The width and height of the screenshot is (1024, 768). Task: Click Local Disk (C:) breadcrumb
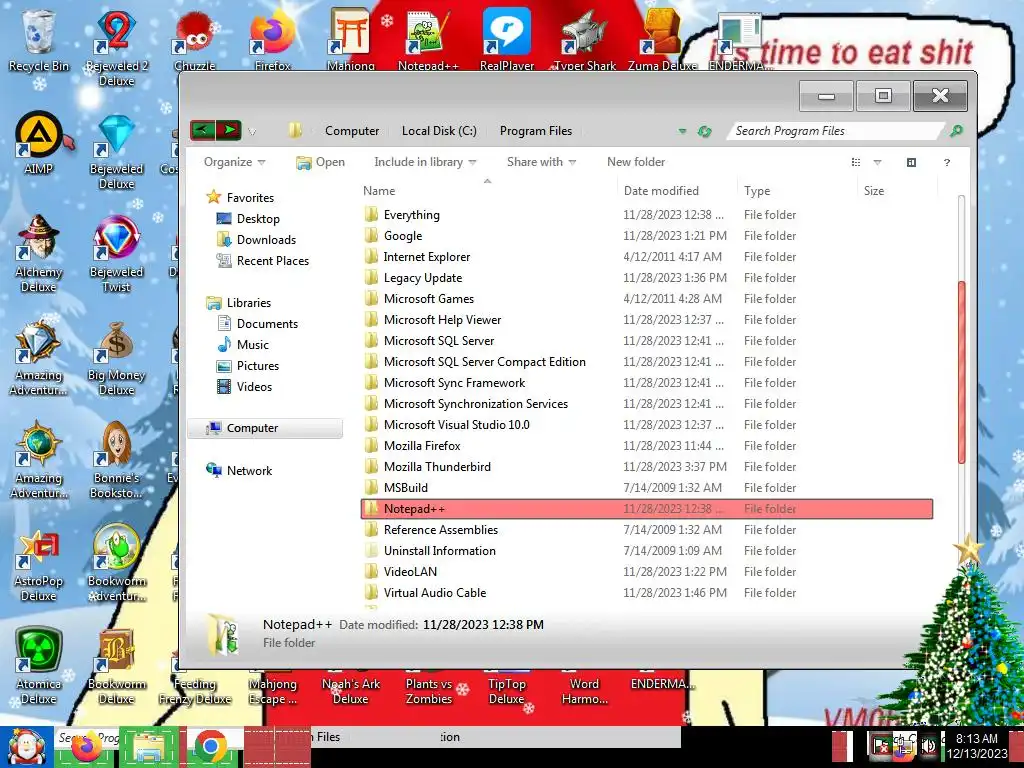[439, 131]
